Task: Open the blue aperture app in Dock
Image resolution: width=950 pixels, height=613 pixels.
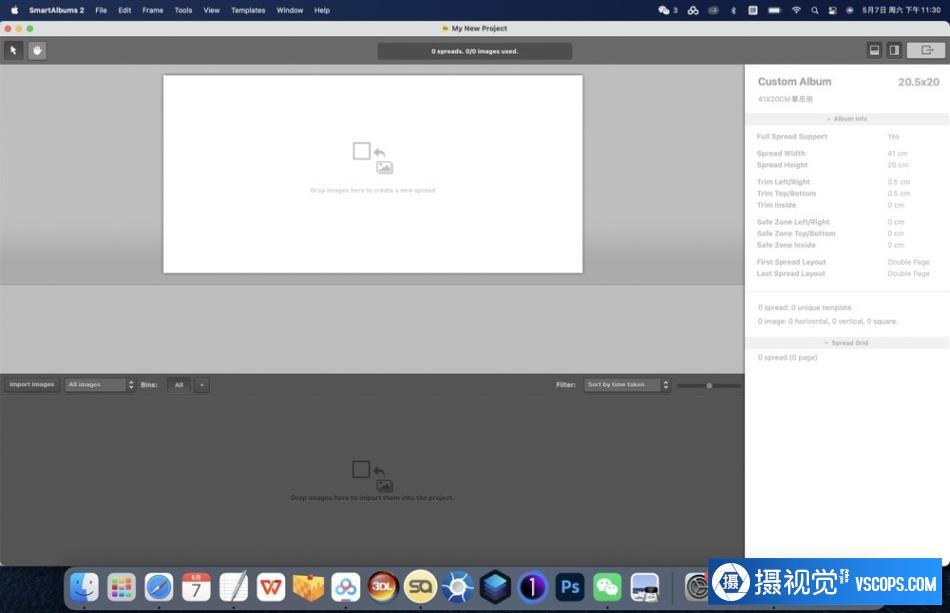Action: click(x=457, y=586)
